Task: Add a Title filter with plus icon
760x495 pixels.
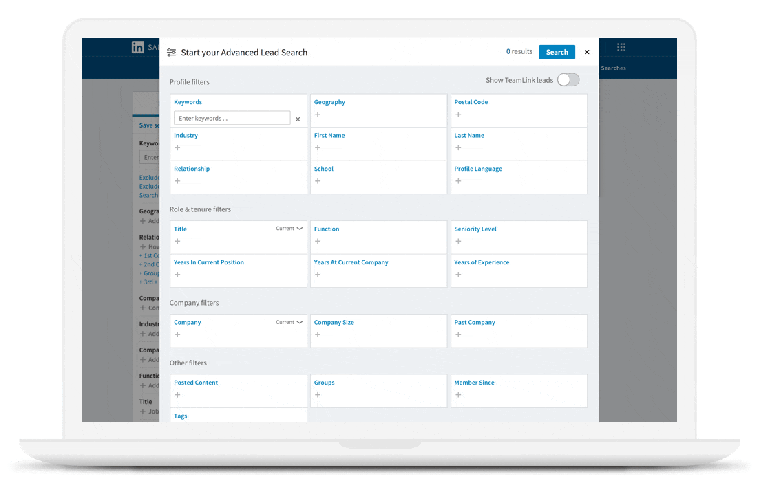Action: click(x=177, y=241)
